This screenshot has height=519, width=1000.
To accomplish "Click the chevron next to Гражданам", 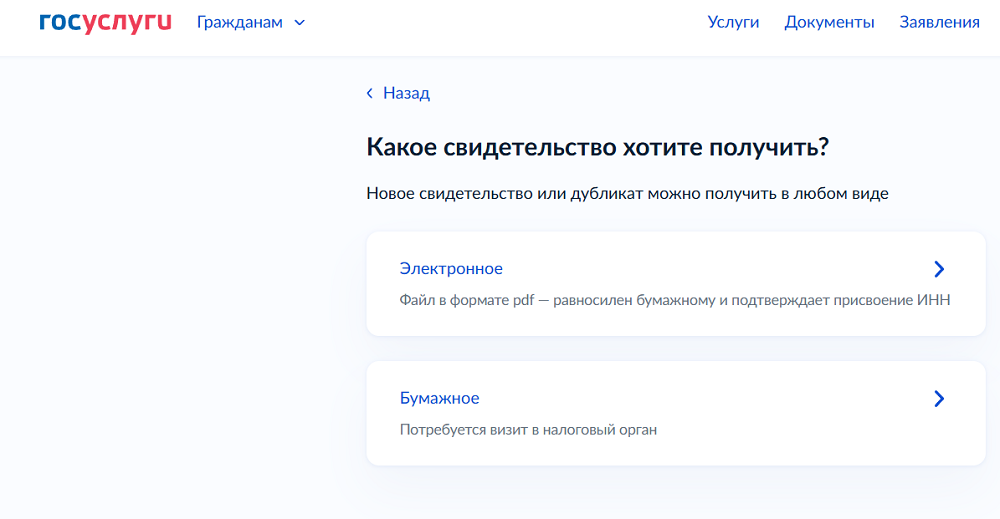I will [x=299, y=23].
